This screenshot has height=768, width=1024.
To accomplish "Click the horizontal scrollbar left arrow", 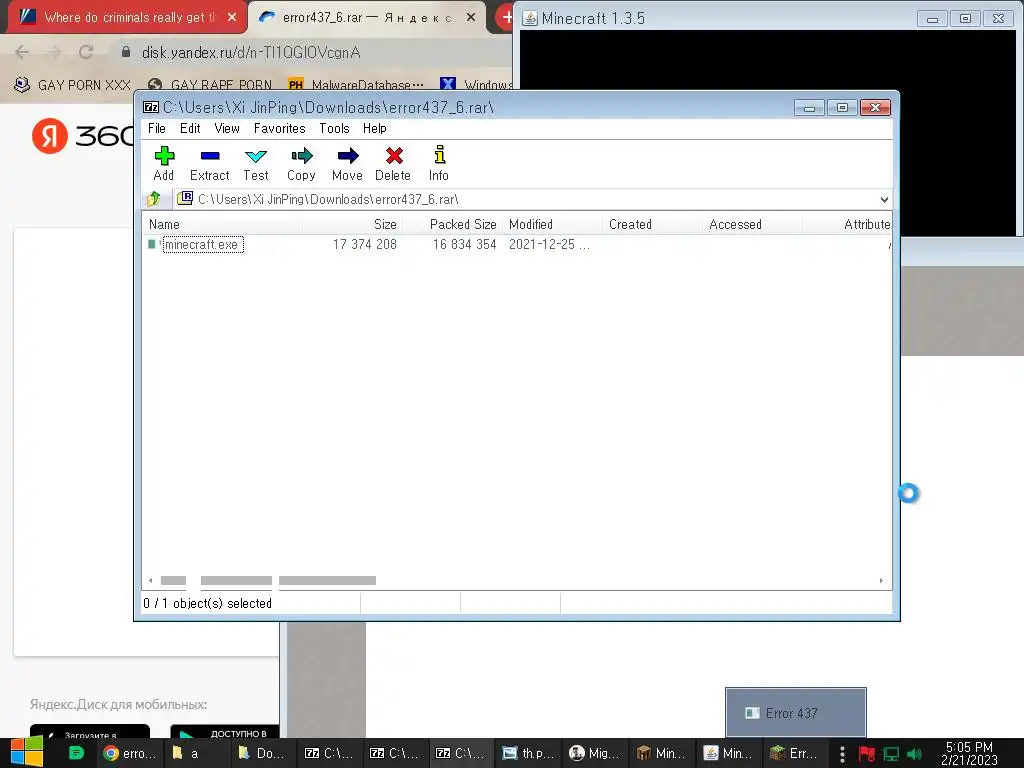I will (x=151, y=580).
